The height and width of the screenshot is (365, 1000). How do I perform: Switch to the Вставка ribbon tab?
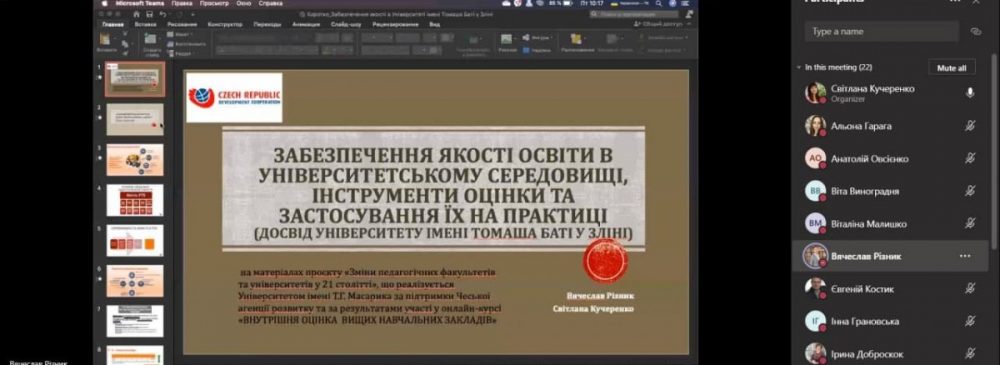tap(146, 24)
